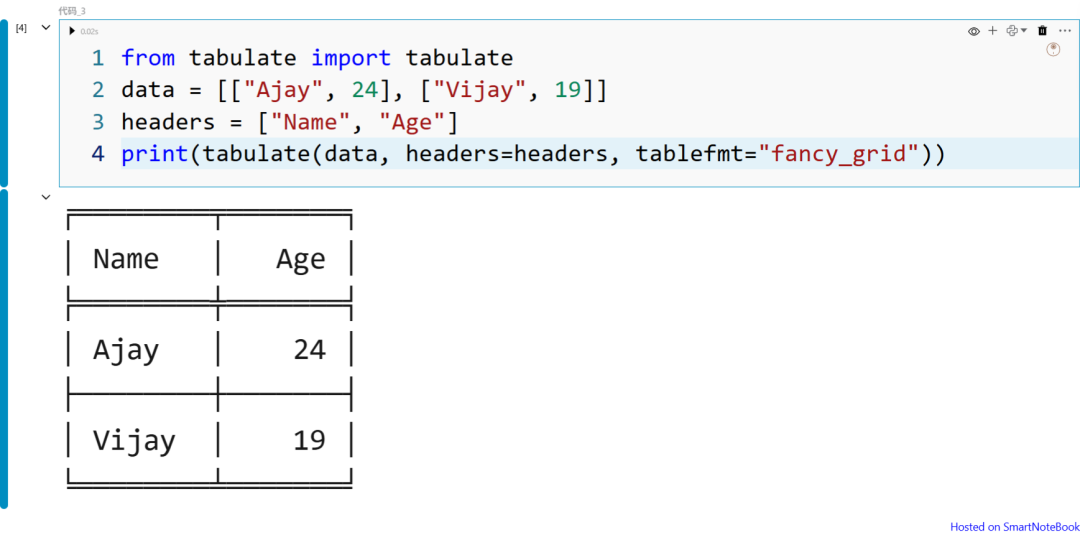Screen dimensions: 1080x535
Task: Click the Python language icon
Action: pos(1011,31)
